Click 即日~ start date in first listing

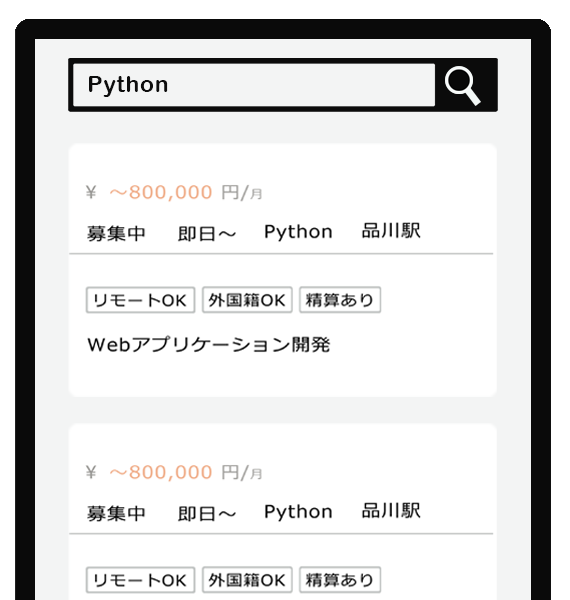[x=207, y=233]
